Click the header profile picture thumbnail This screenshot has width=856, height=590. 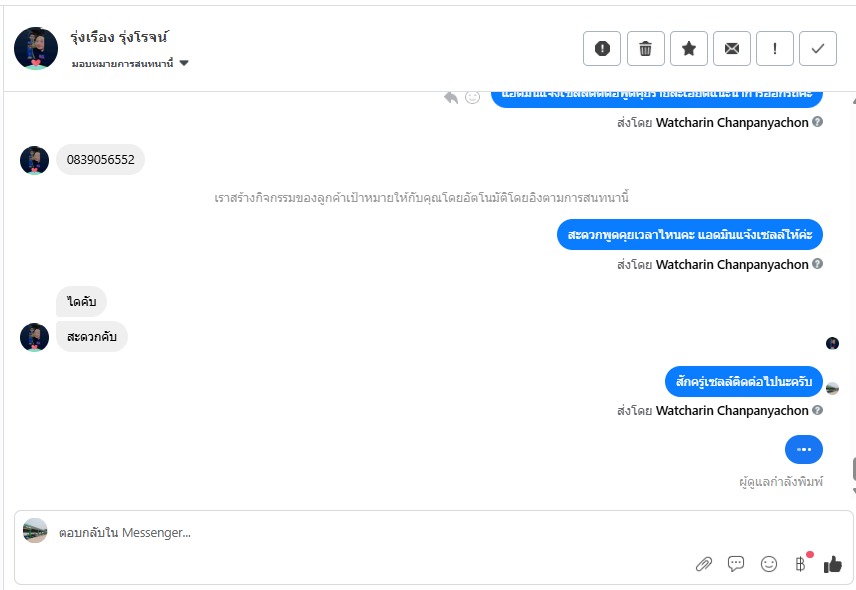tap(36, 48)
